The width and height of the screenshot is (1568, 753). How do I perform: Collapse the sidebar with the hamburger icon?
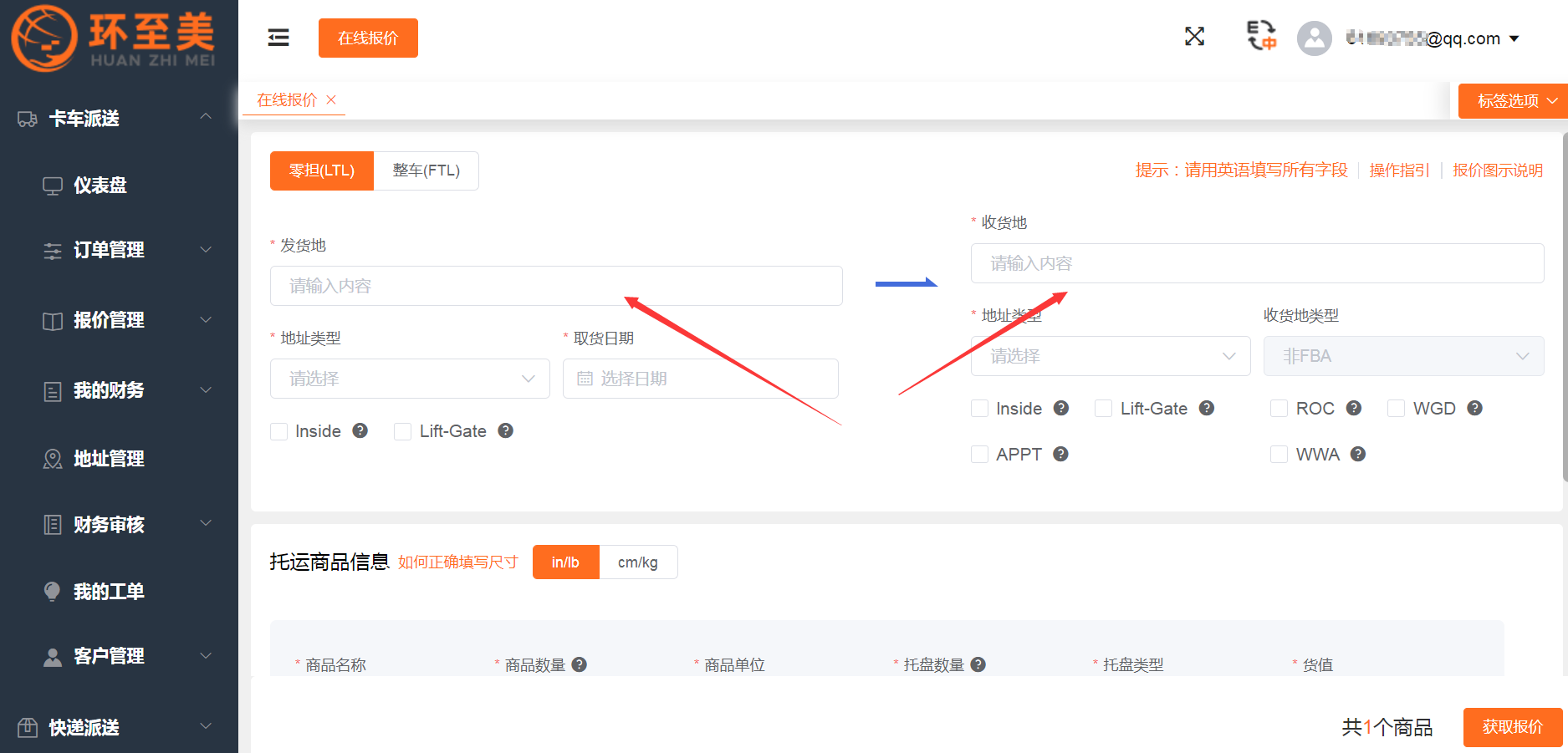pos(278,37)
